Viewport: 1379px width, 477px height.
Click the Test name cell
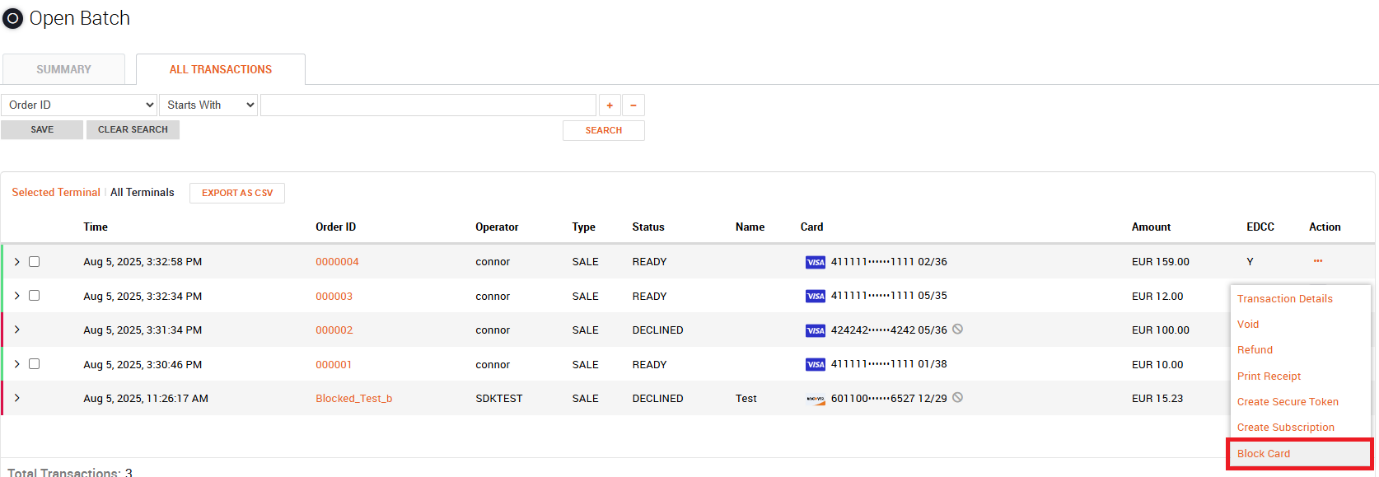(746, 398)
